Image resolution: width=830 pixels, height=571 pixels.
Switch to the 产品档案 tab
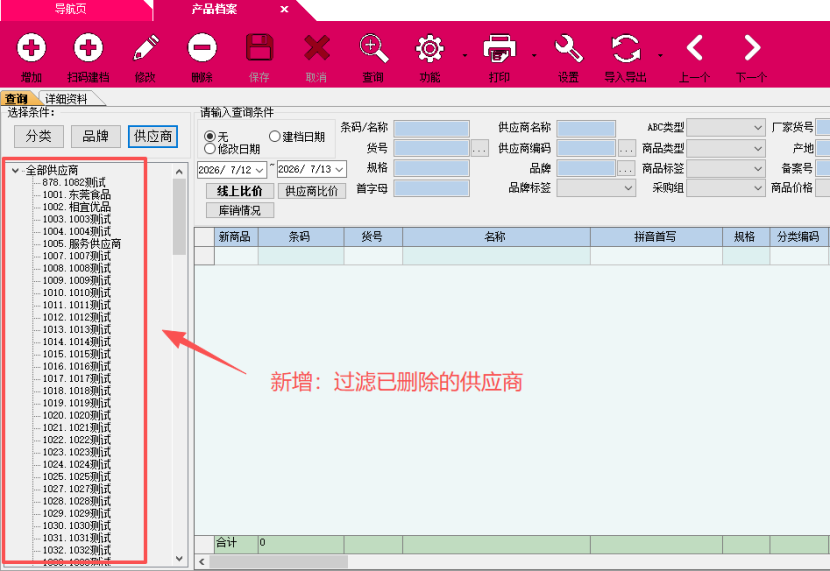click(x=214, y=9)
